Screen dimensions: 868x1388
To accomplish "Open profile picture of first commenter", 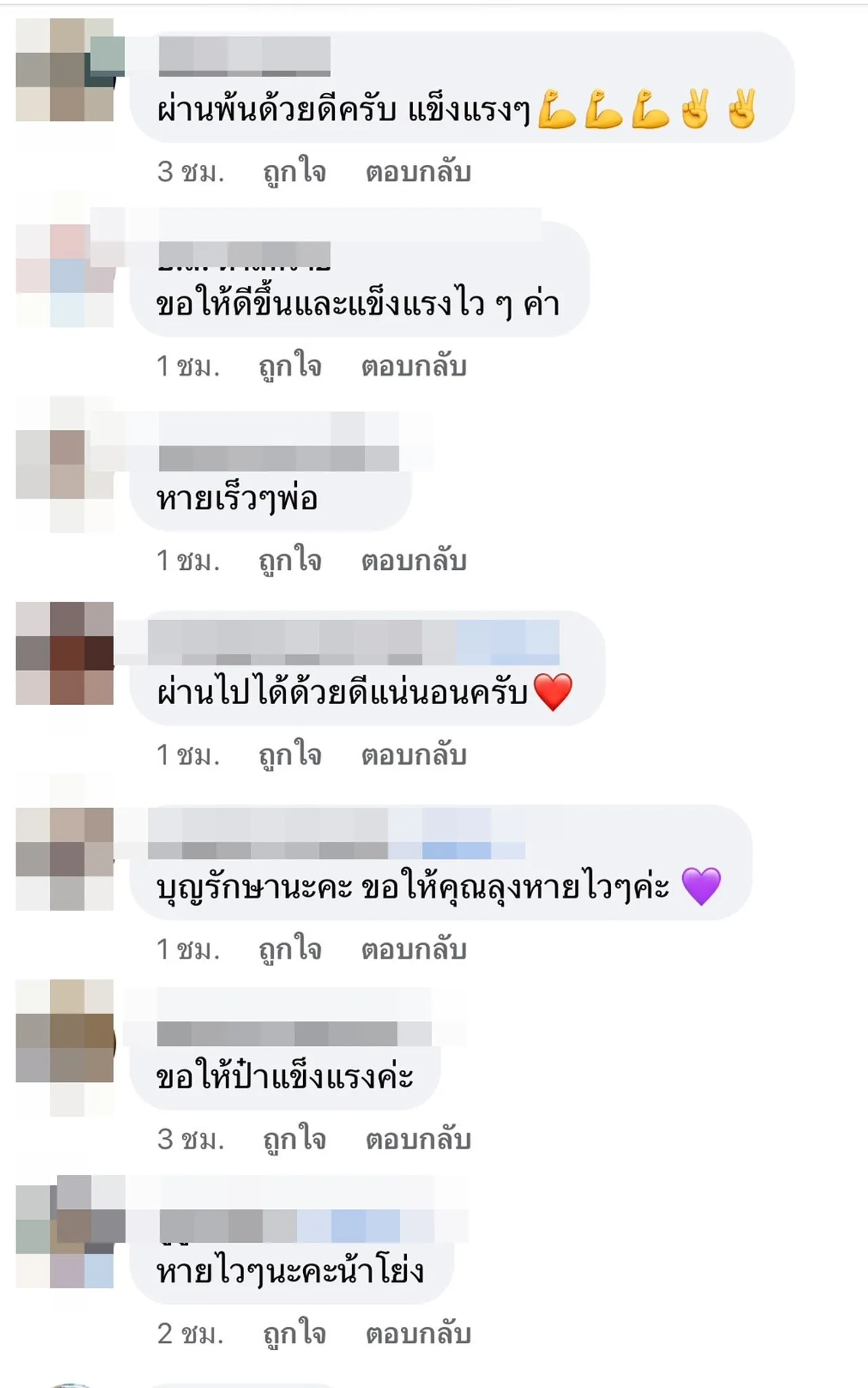I will point(66,70).
